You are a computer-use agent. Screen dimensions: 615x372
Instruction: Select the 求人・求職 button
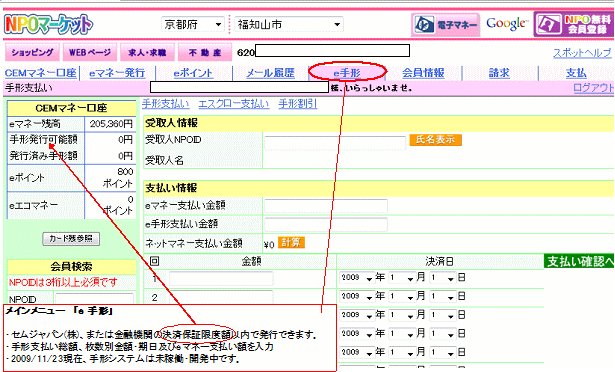tap(147, 52)
